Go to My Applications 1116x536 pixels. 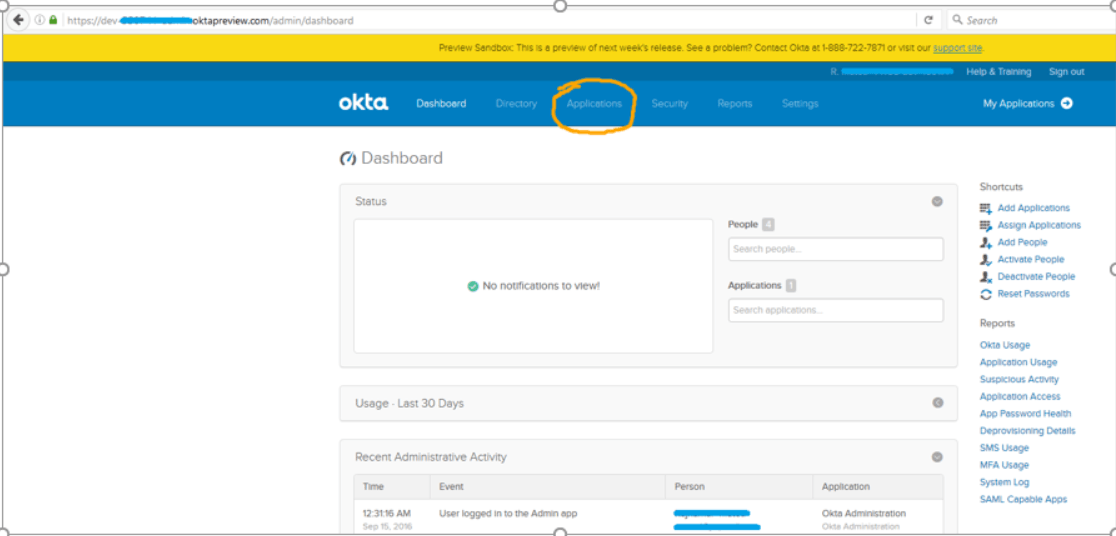tap(1018, 103)
